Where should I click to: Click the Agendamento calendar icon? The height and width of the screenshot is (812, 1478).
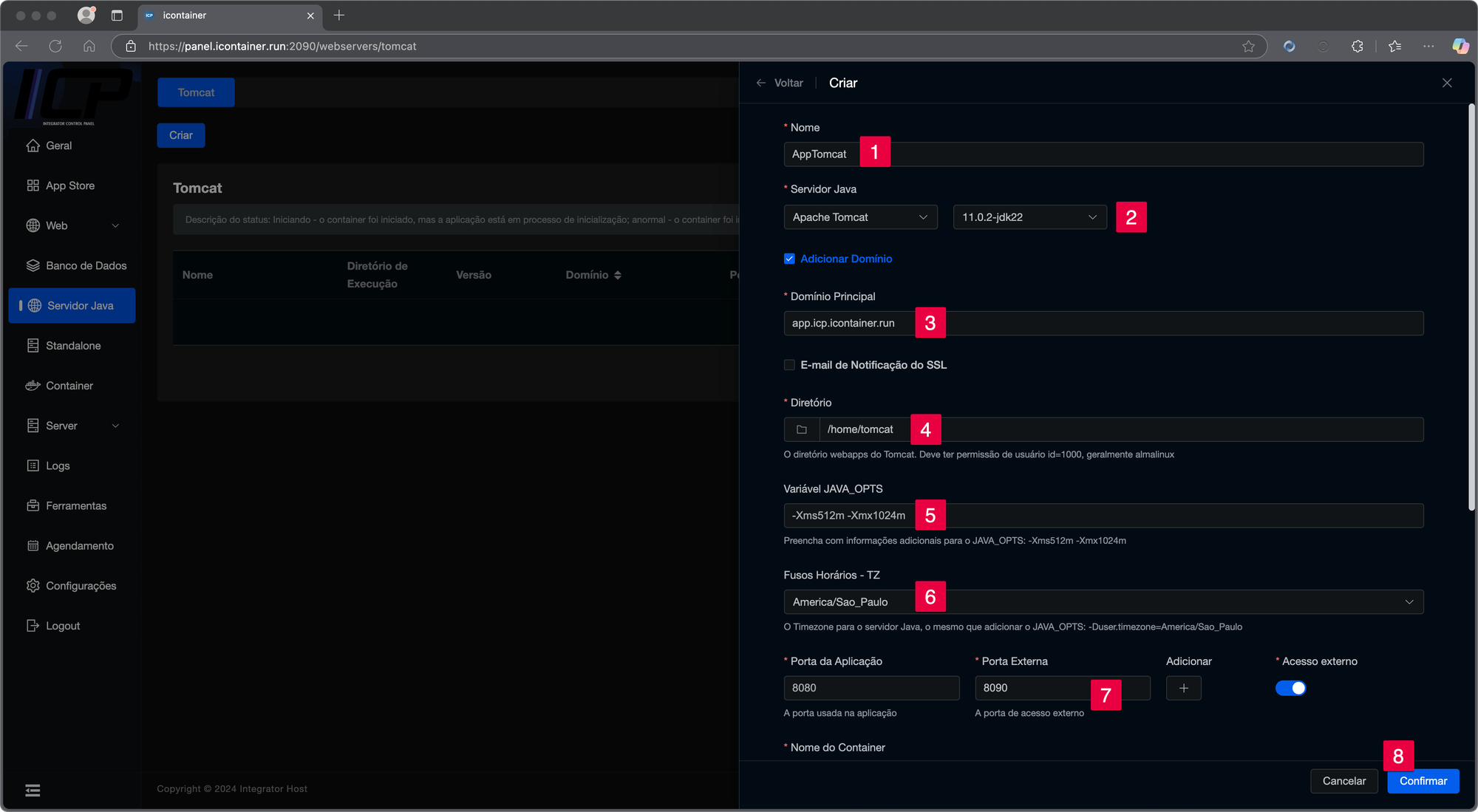point(33,546)
